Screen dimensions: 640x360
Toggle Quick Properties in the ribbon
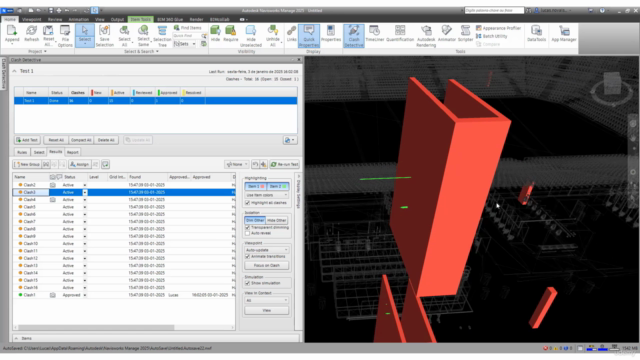point(309,36)
